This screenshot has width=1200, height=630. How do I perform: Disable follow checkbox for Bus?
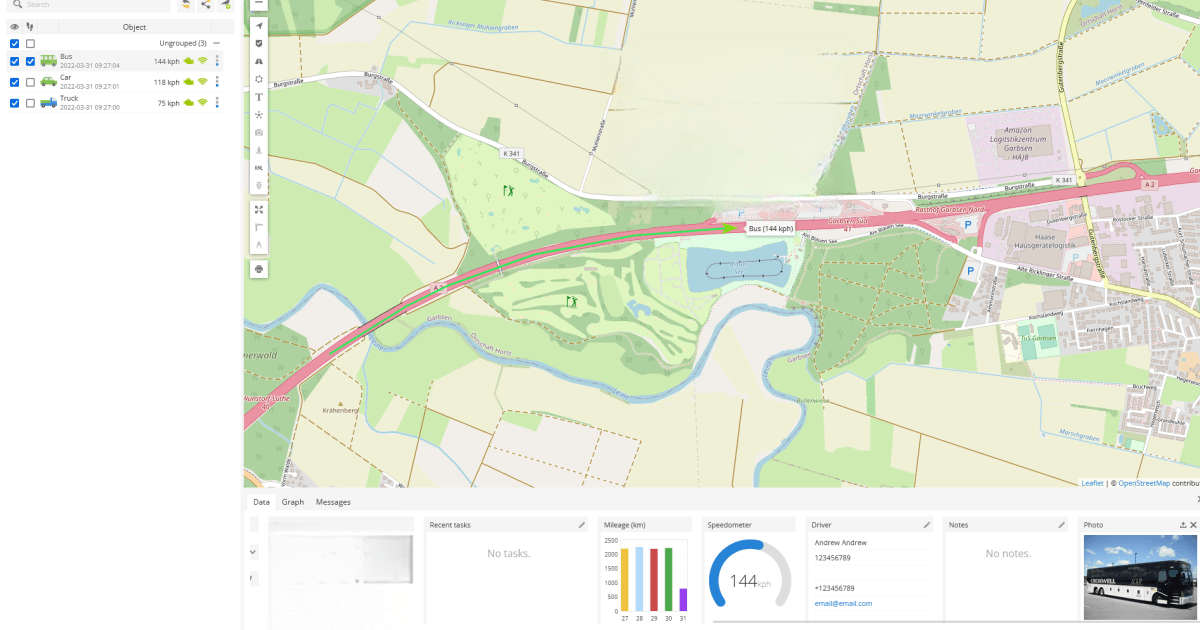click(30, 61)
